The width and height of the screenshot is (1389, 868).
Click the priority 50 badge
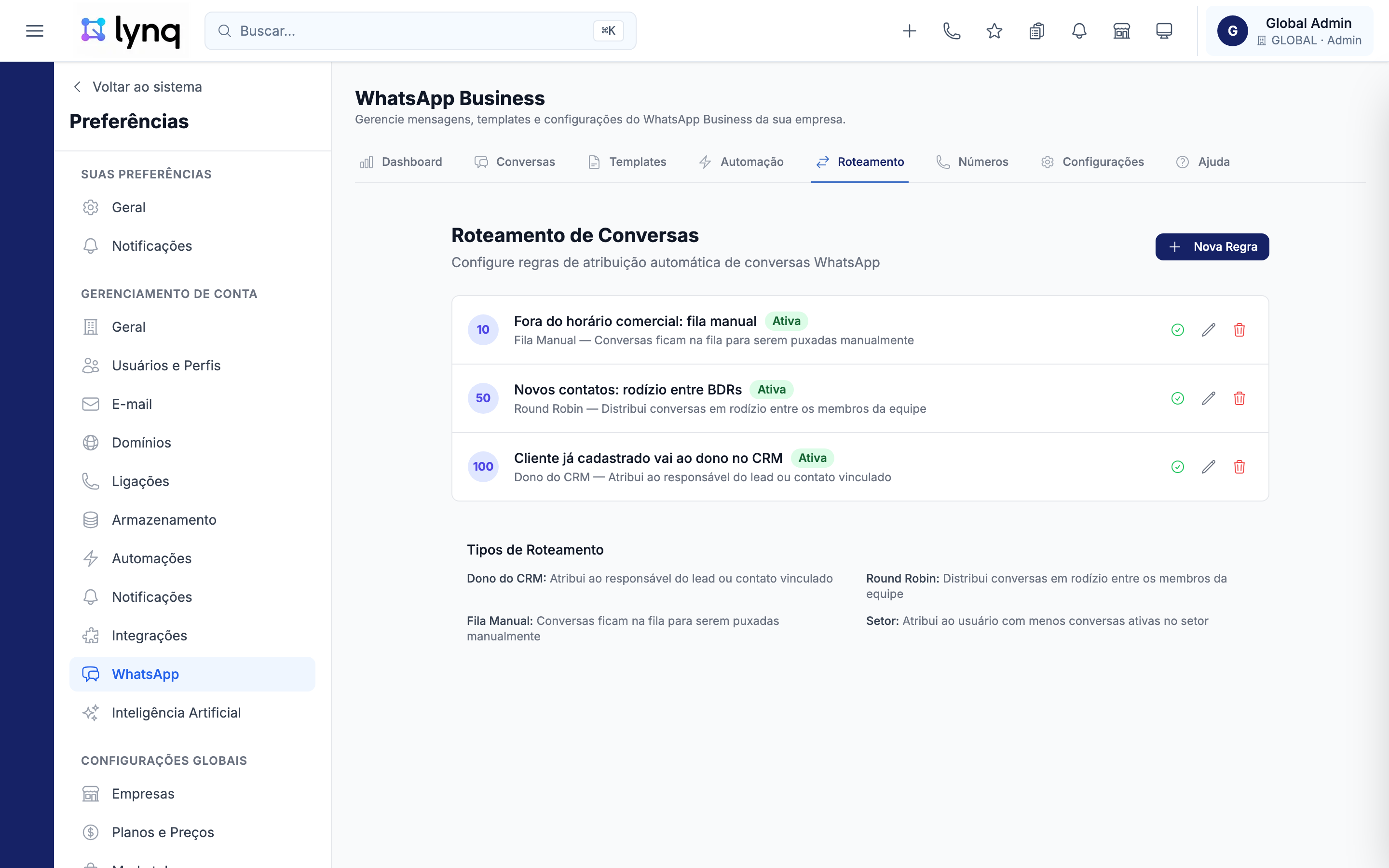483,398
